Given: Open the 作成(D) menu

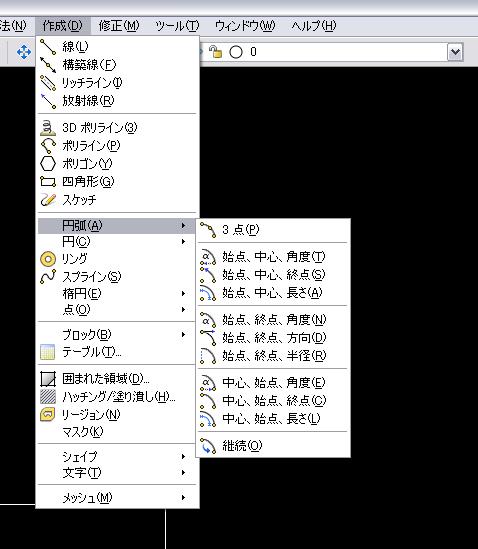Looking at the screenshot, I should (x=63, y=26).
